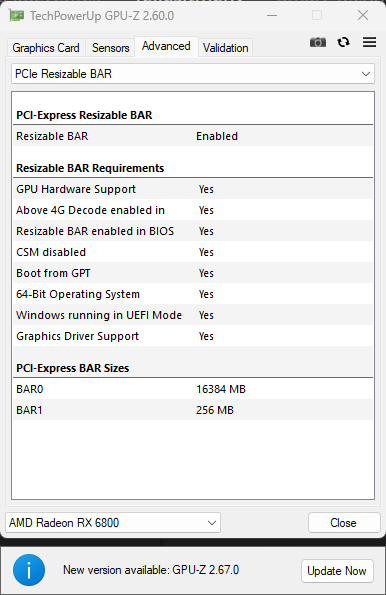The image size is (386, 595).
Task: Open the hamburger menu icon
Action: [x=369, y=42]
